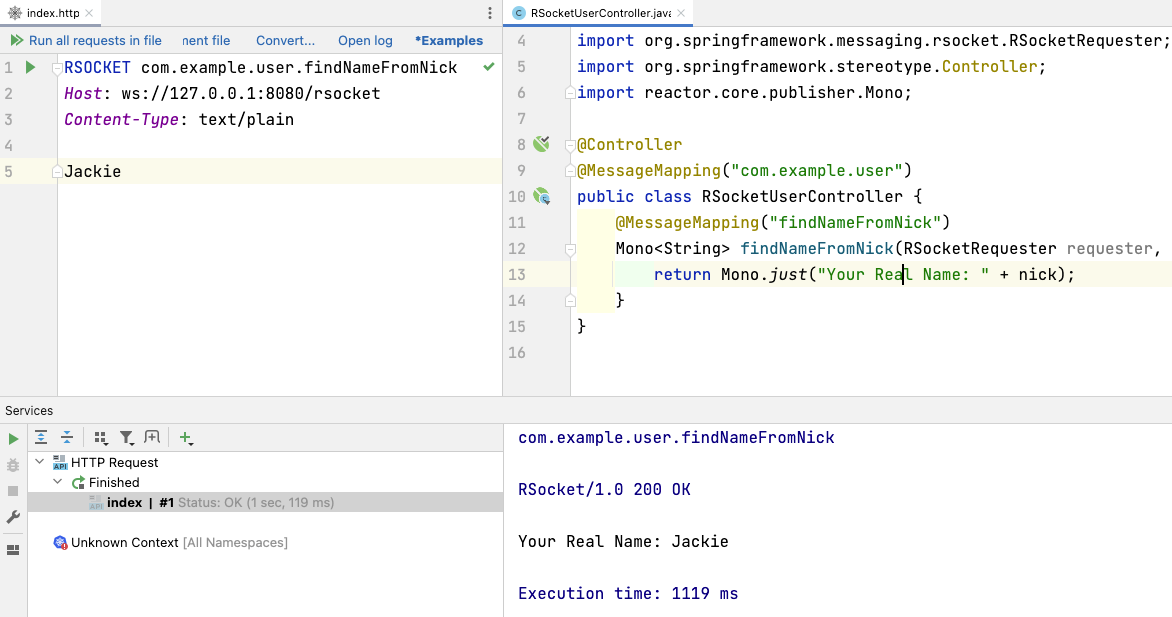Open the Open log link
Viewport: 1172px width, 617px height.
click(364, 40)
